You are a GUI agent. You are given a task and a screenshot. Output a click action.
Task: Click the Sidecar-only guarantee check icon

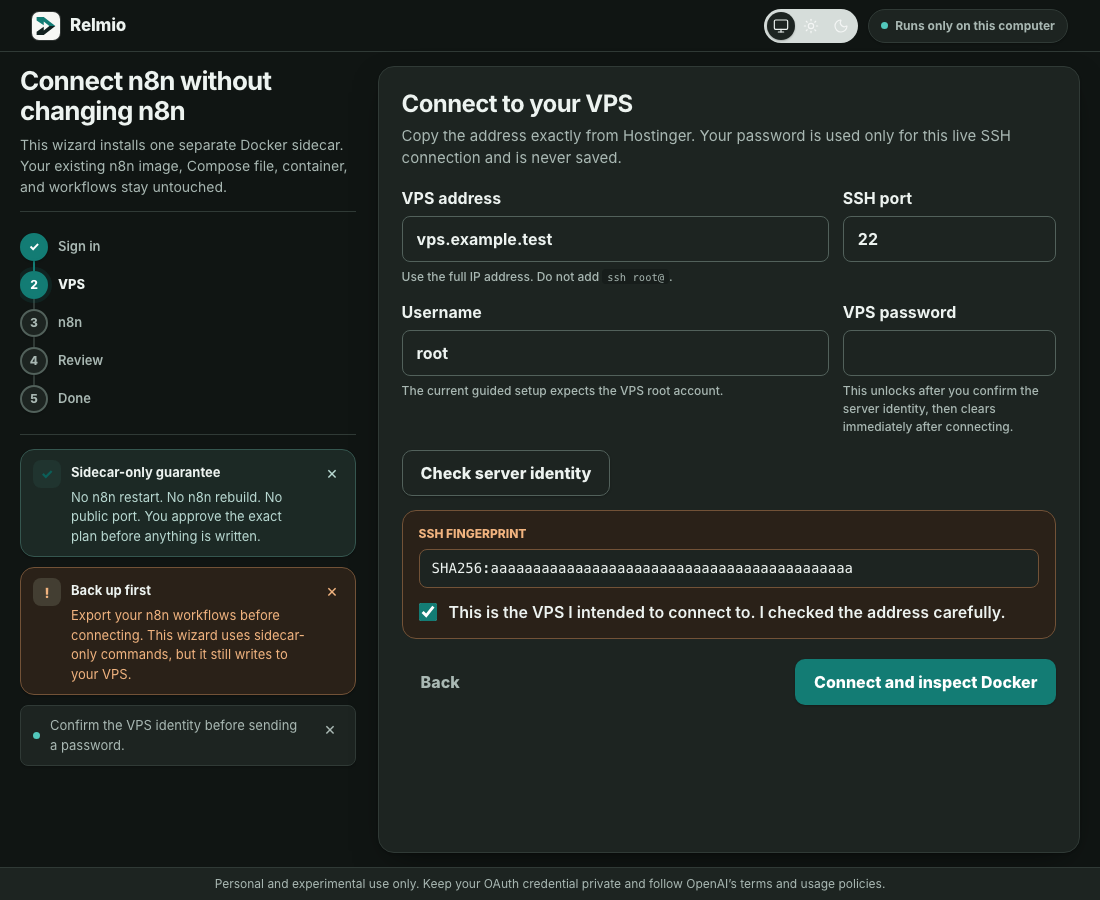47,474
